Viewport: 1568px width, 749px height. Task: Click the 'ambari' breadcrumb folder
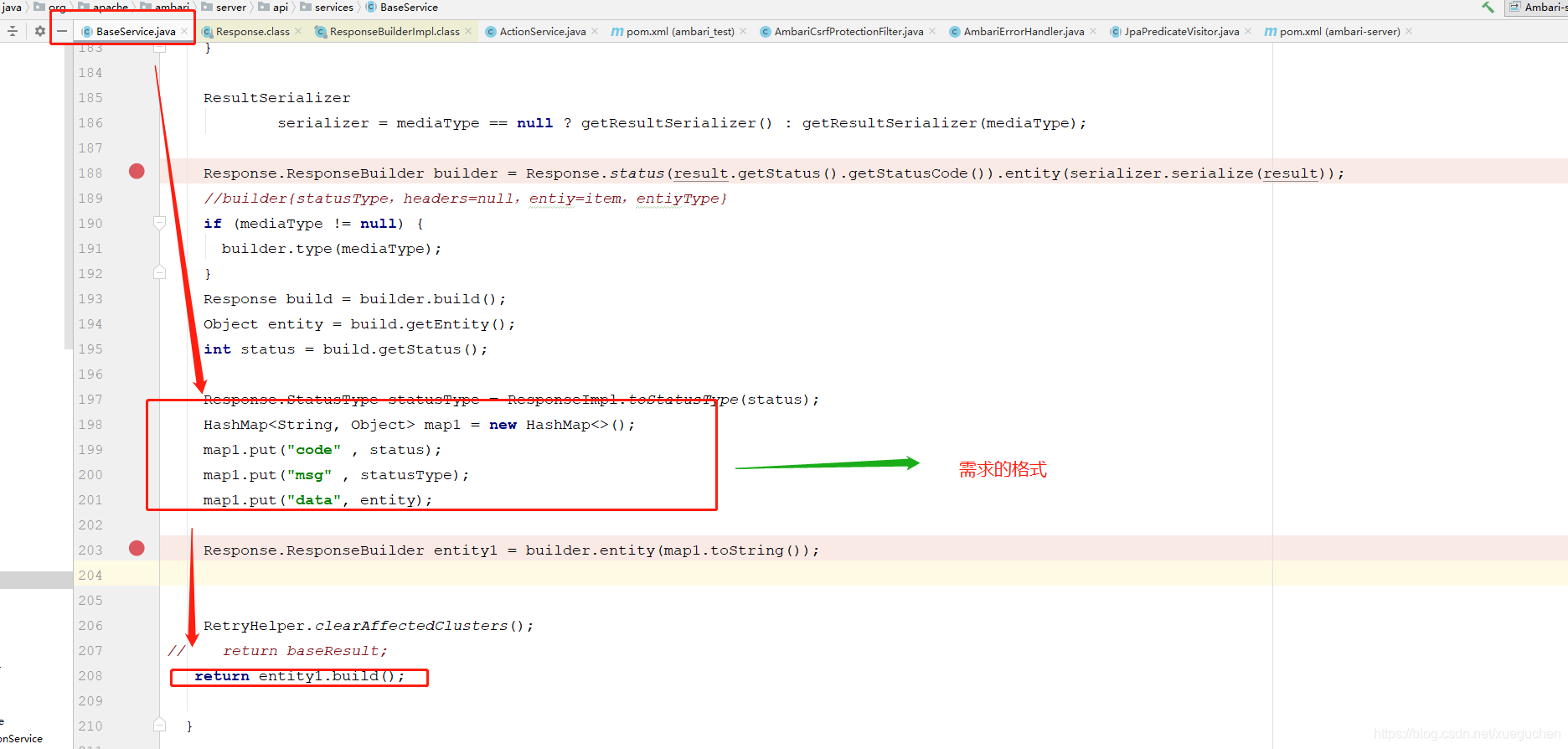165,7
